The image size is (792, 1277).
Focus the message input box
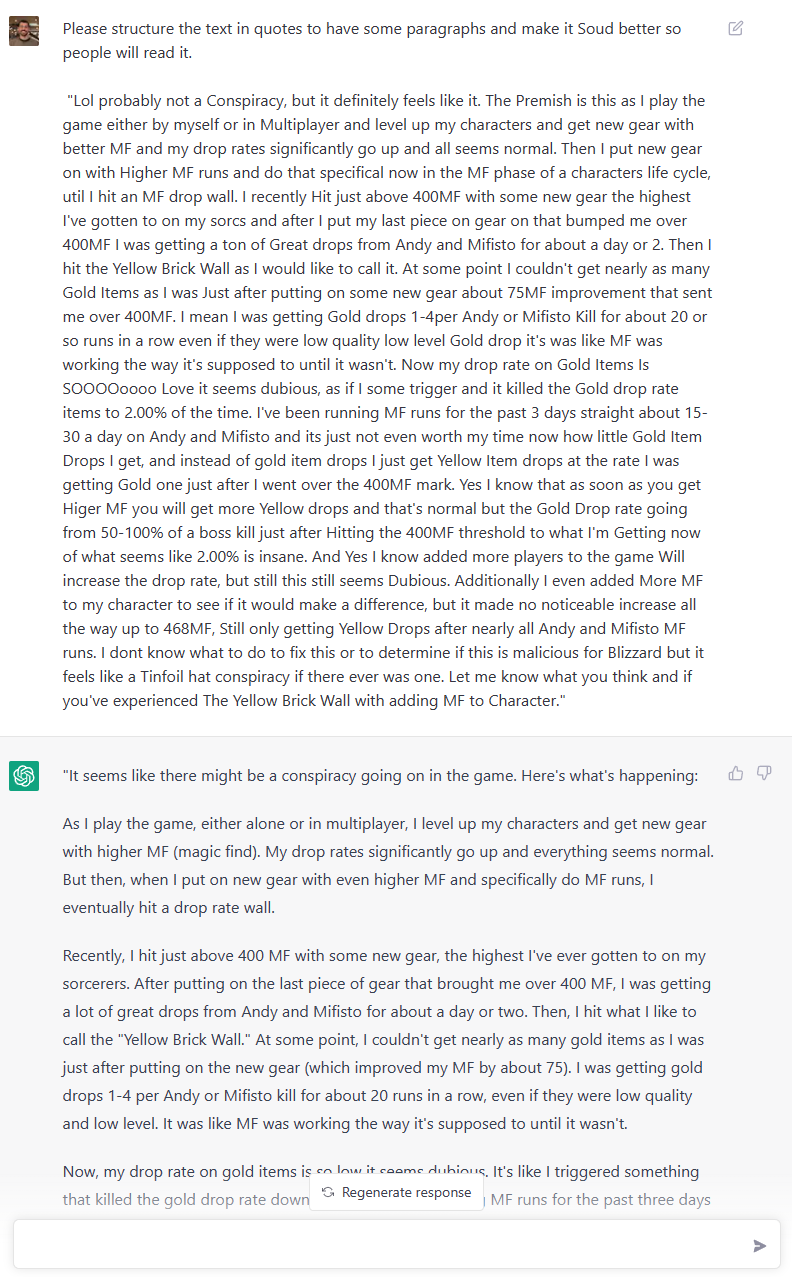(380, 1245)
